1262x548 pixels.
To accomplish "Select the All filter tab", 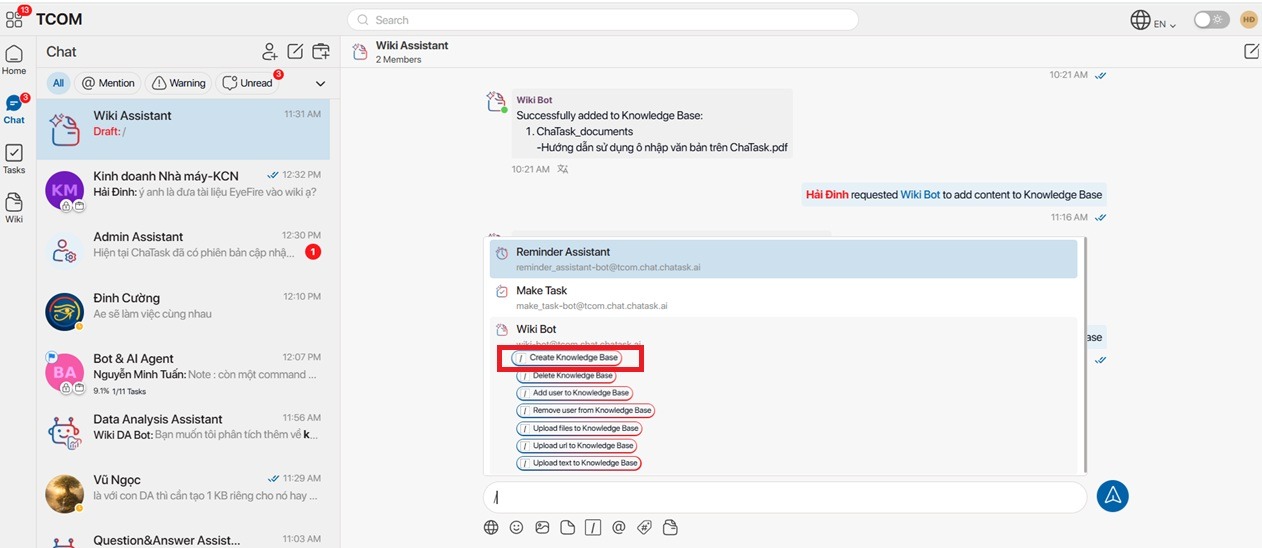I will coord(58,83).
